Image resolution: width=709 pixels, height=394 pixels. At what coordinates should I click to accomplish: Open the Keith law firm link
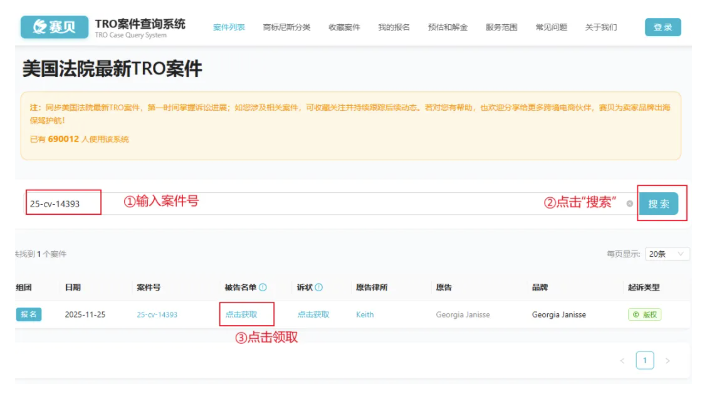(x=365, y=314)
